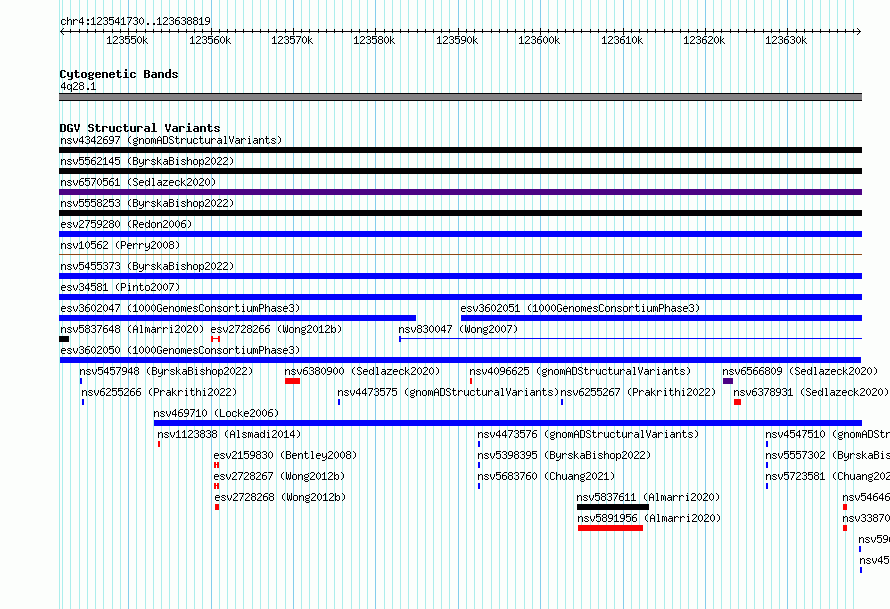The height and width of the screenshot is (609, 890).
Task: Click the nsv5398395 ByrskaBishop2022 label
Action: click(564, 455)
